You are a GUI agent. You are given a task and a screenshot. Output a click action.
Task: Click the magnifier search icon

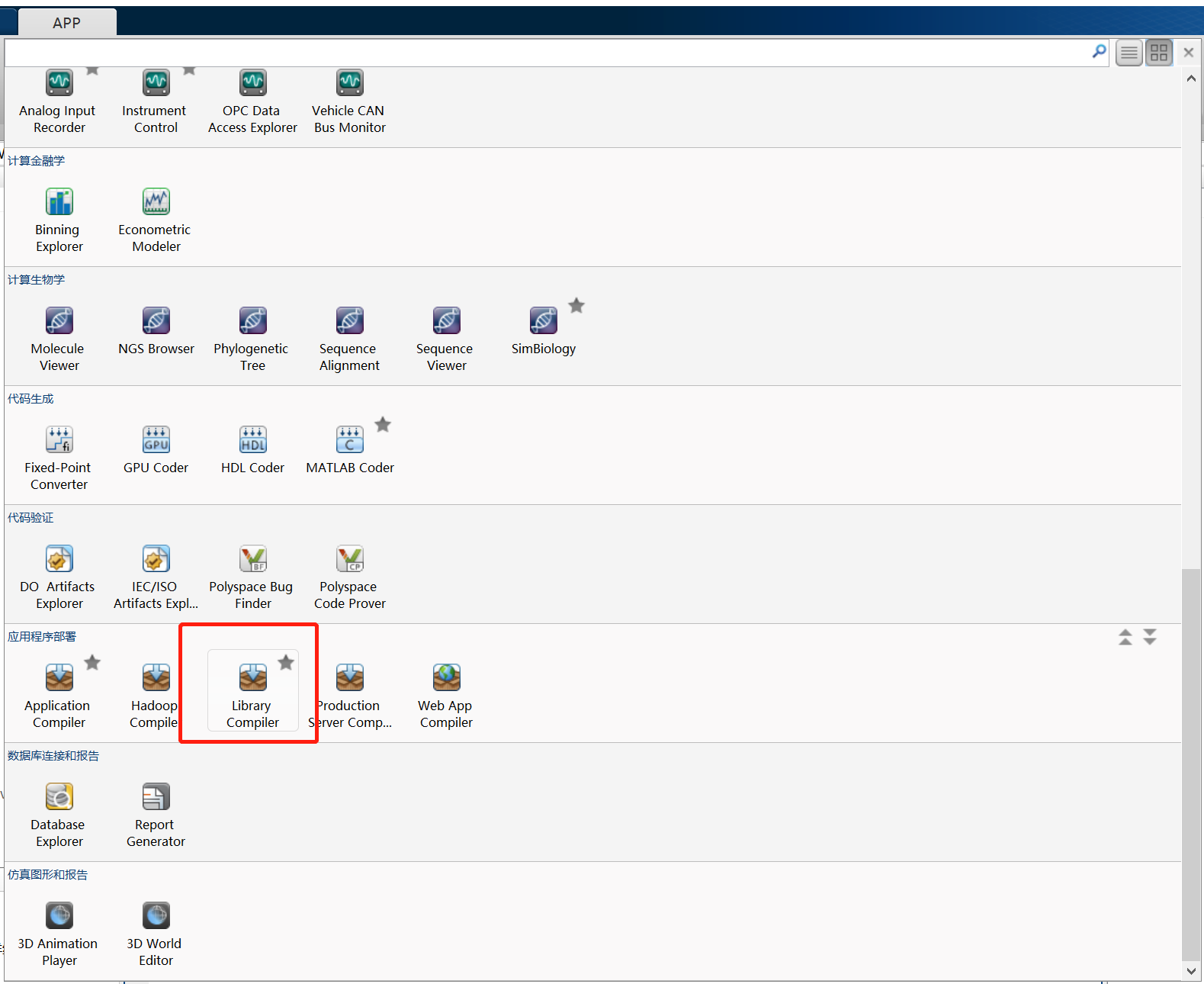click(1099, 52)
